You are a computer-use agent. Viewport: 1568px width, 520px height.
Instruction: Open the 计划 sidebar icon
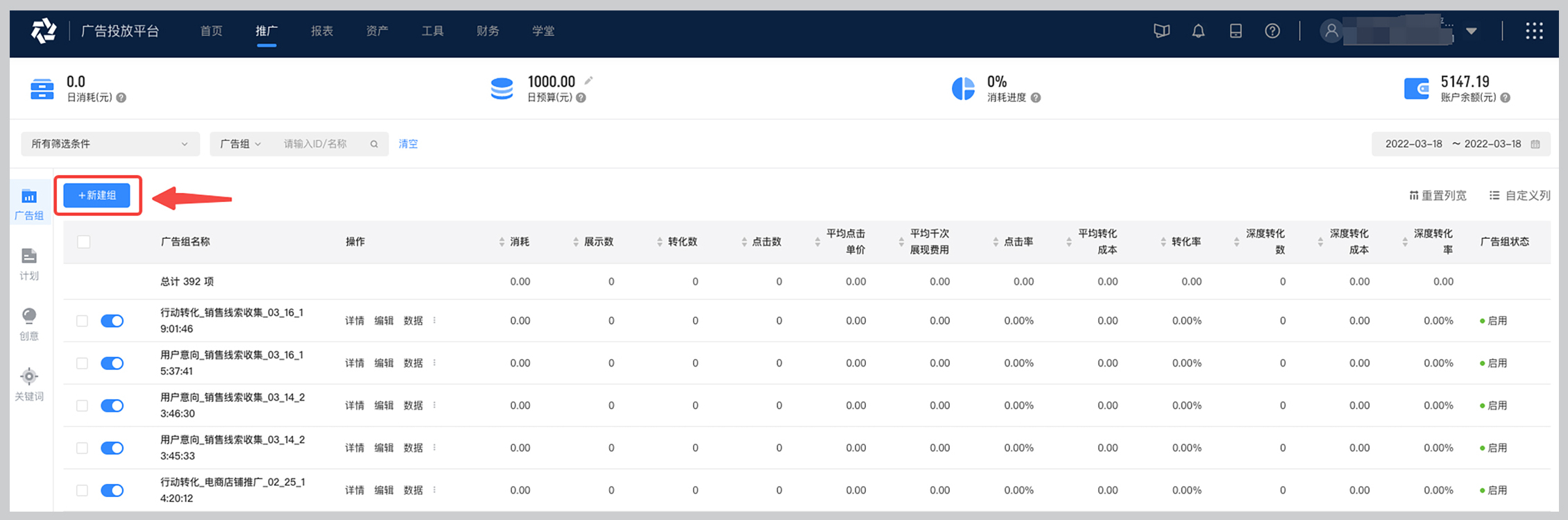(29, 264)
